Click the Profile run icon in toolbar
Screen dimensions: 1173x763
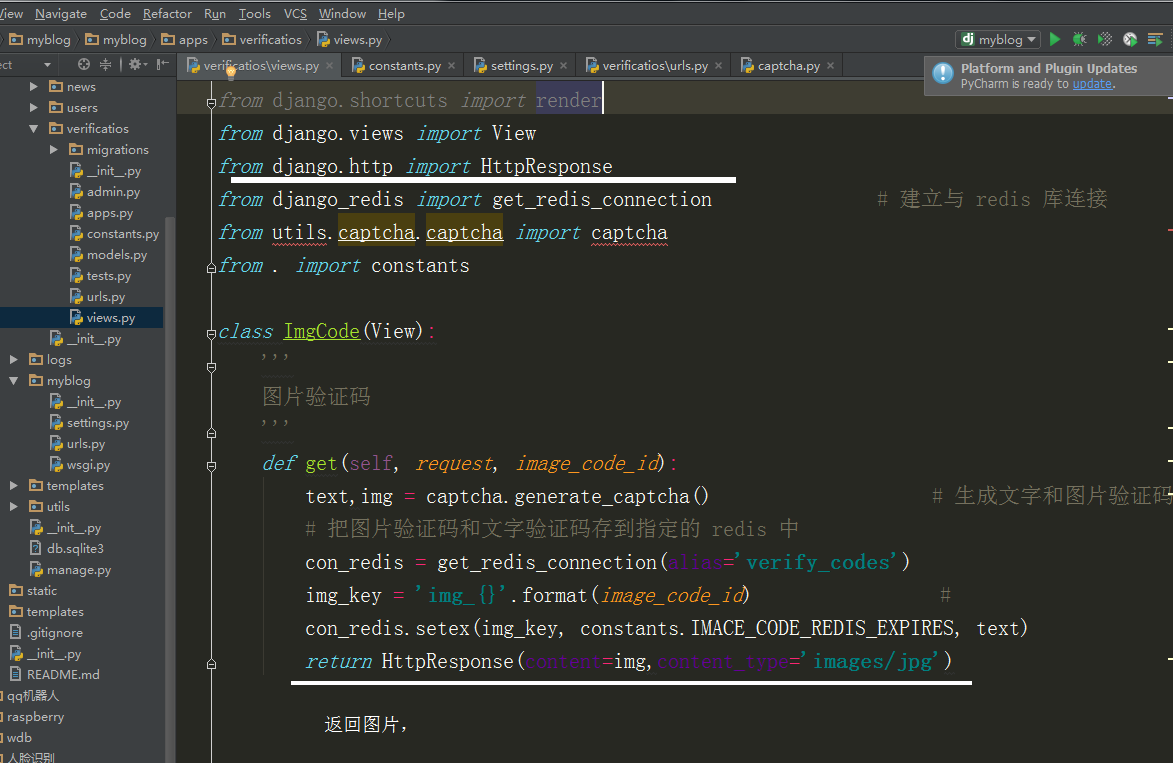(x=1130, y=40)
